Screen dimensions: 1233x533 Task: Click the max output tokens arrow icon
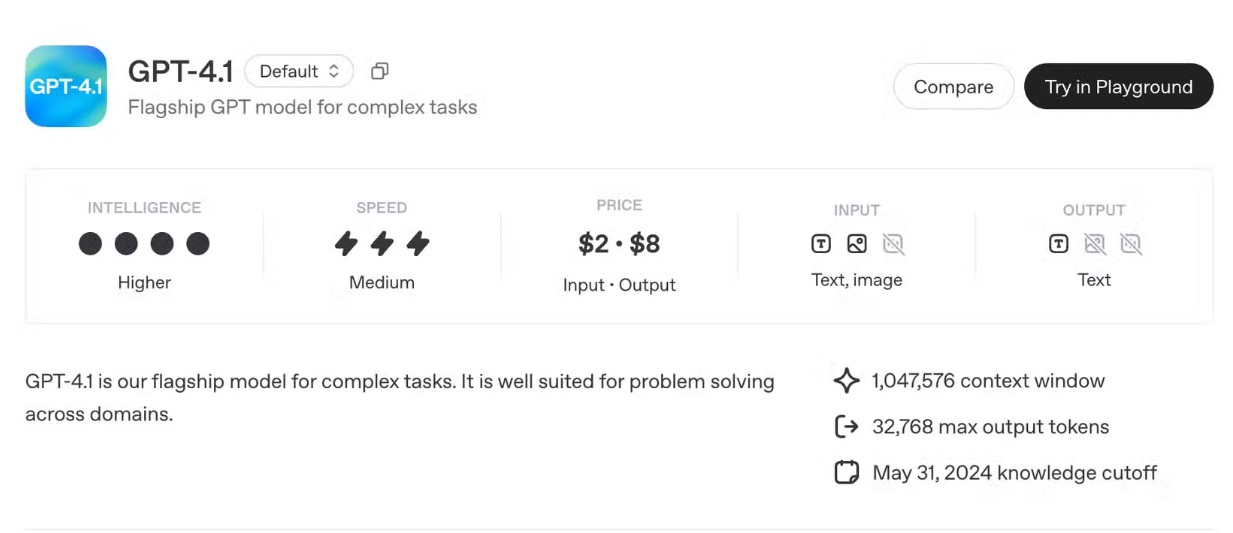[x=846, y=427]
